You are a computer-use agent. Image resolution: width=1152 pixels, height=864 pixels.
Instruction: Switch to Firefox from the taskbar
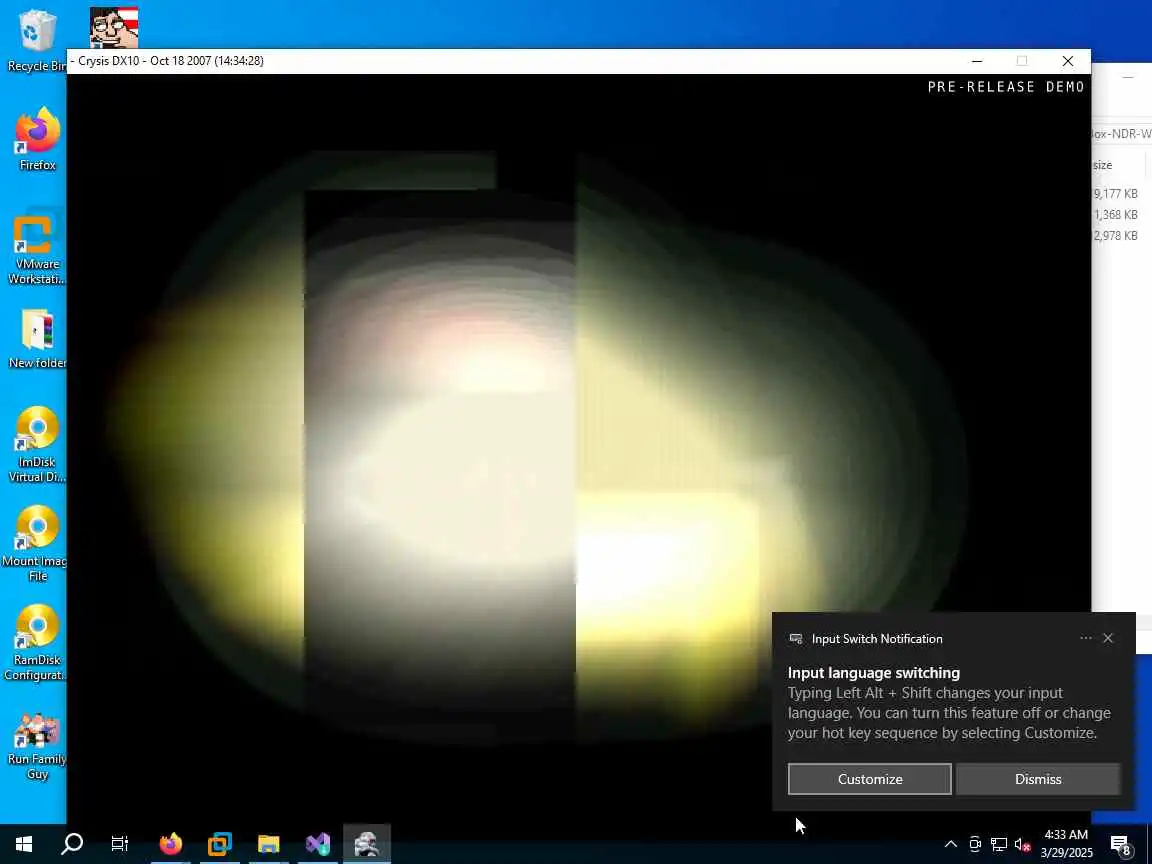coord(170,843)
